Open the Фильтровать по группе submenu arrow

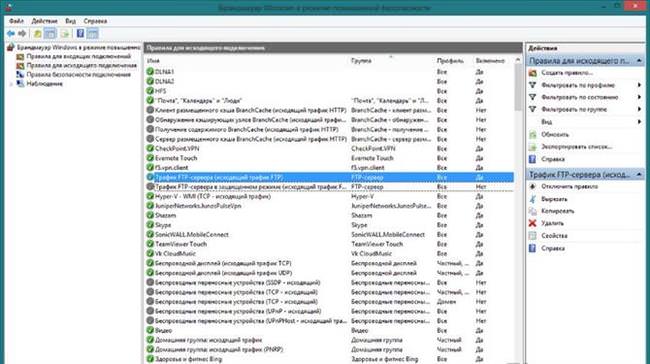tap(640, 109)
